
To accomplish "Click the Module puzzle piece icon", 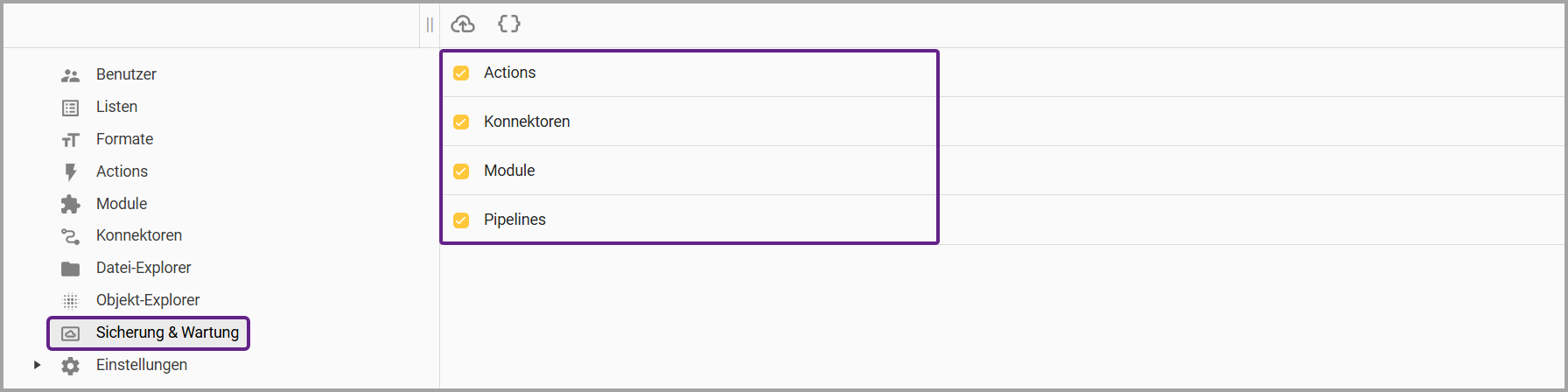I will click(71, 205).
